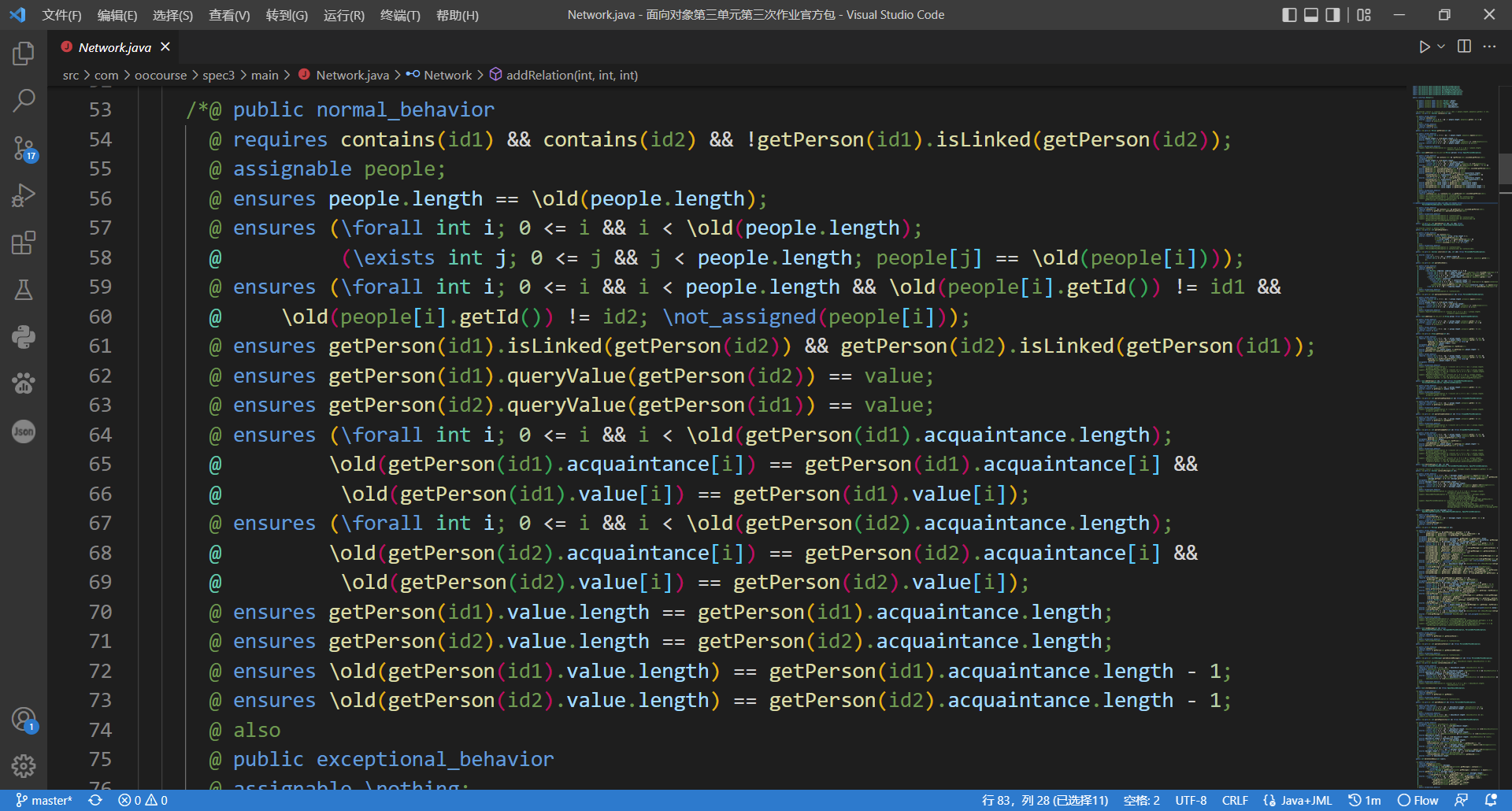The image size is (1512, 811).
Task: Open More Actions ellipsis in editor toolbar
Action: click(1489, 46)
